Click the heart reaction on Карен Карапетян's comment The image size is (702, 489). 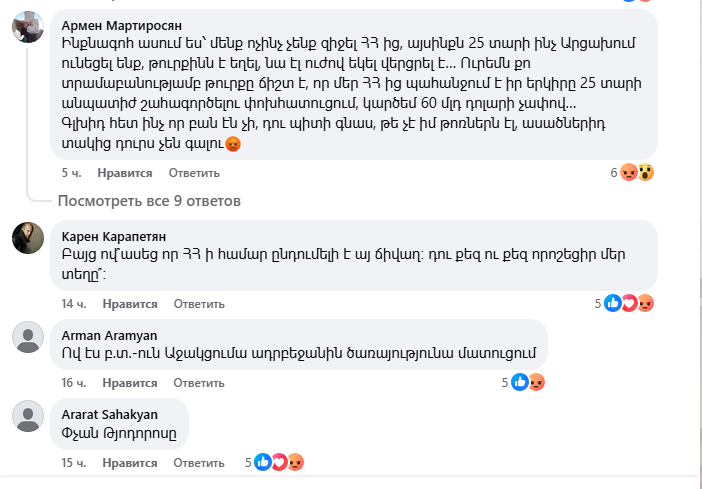click(631, 303)
